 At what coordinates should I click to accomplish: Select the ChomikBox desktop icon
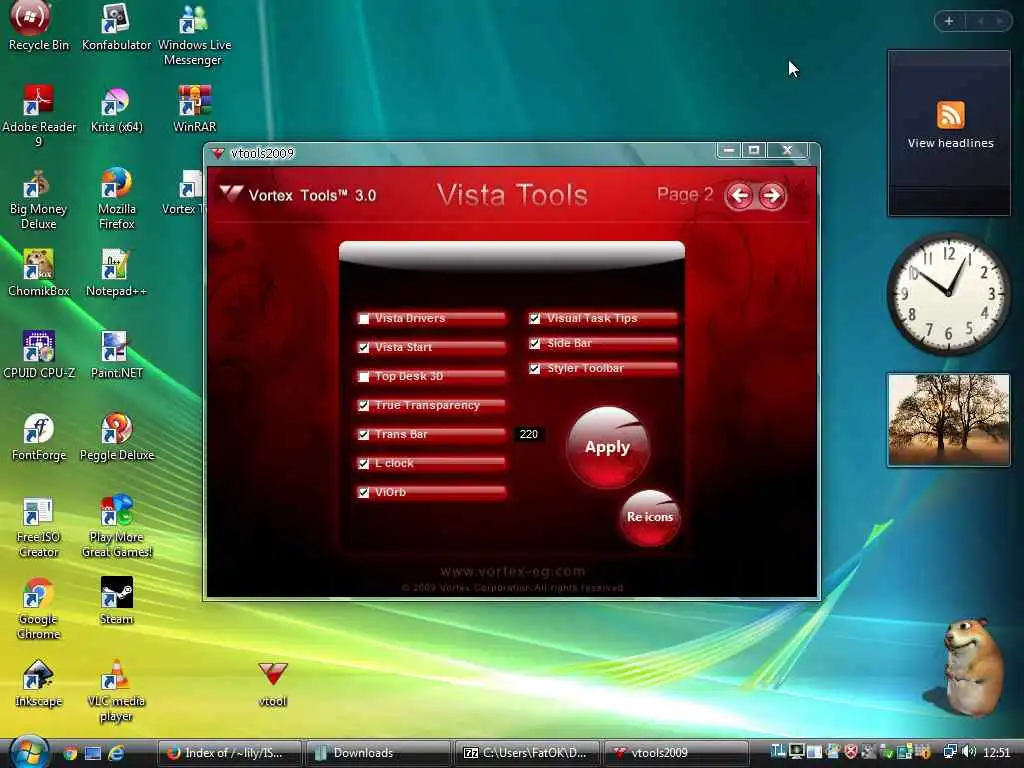pos(39,273)
